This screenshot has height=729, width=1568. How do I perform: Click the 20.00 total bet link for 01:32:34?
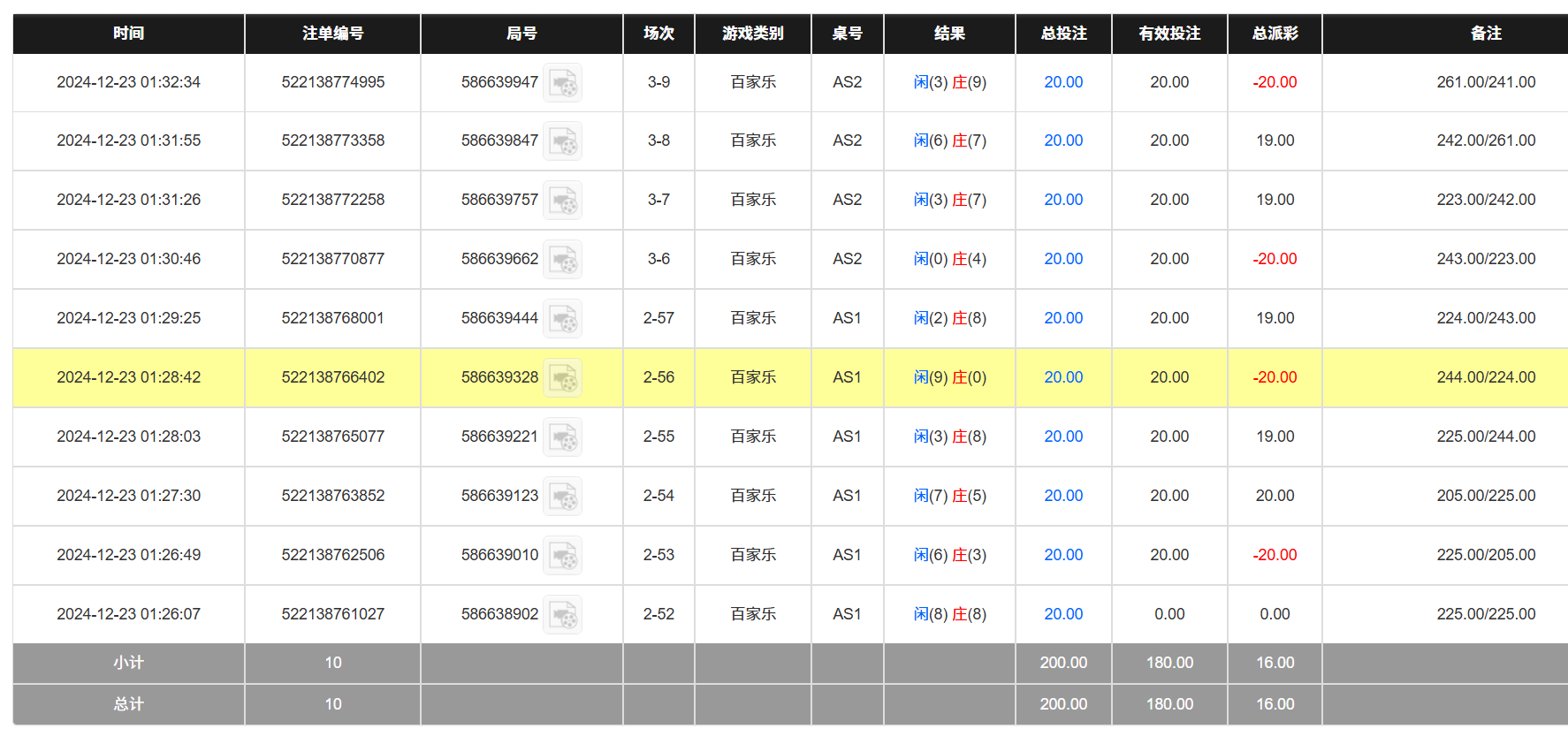click(x=1062, y=82)
